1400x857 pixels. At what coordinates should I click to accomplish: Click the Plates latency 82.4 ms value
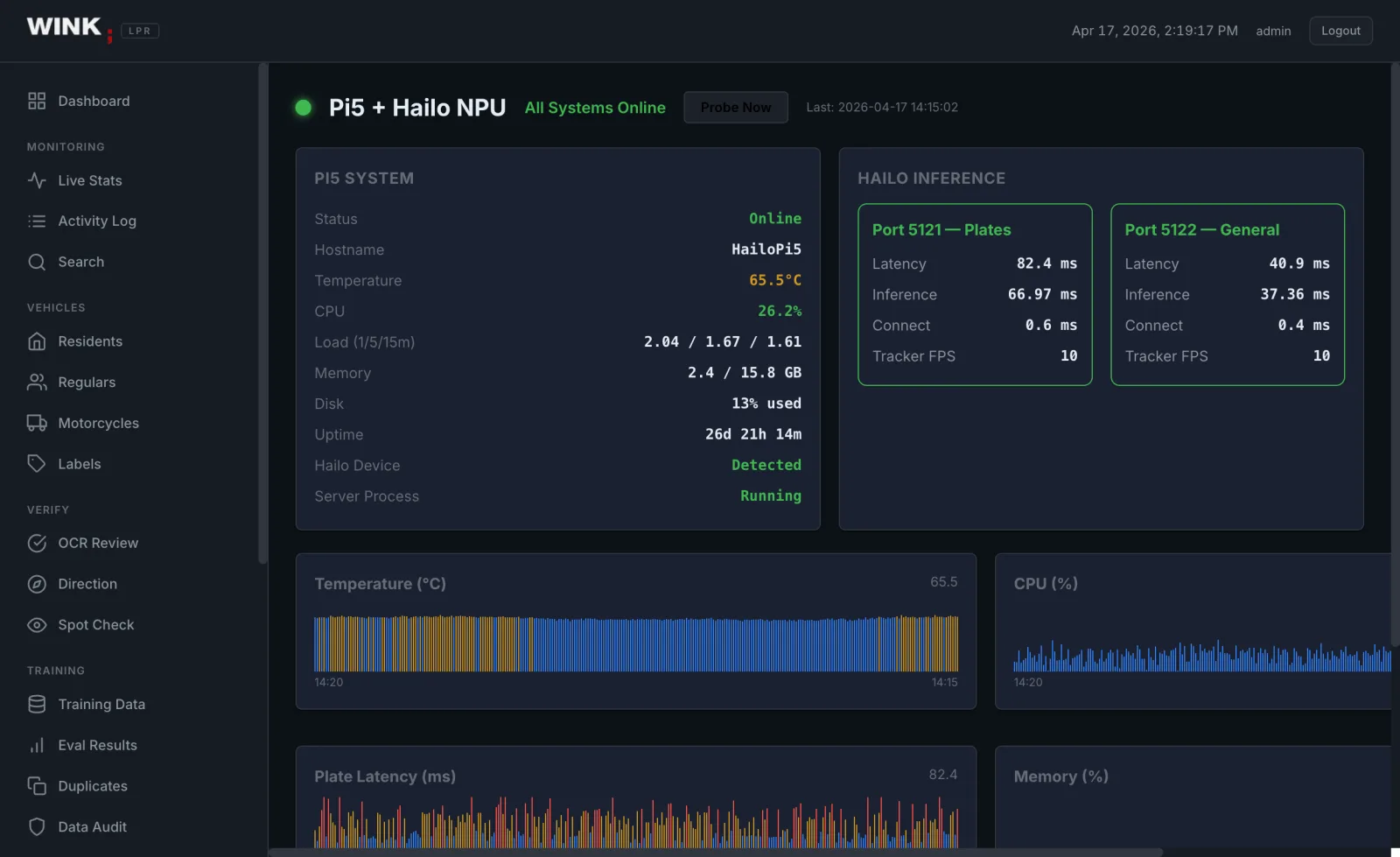[x=1046, y=263]
